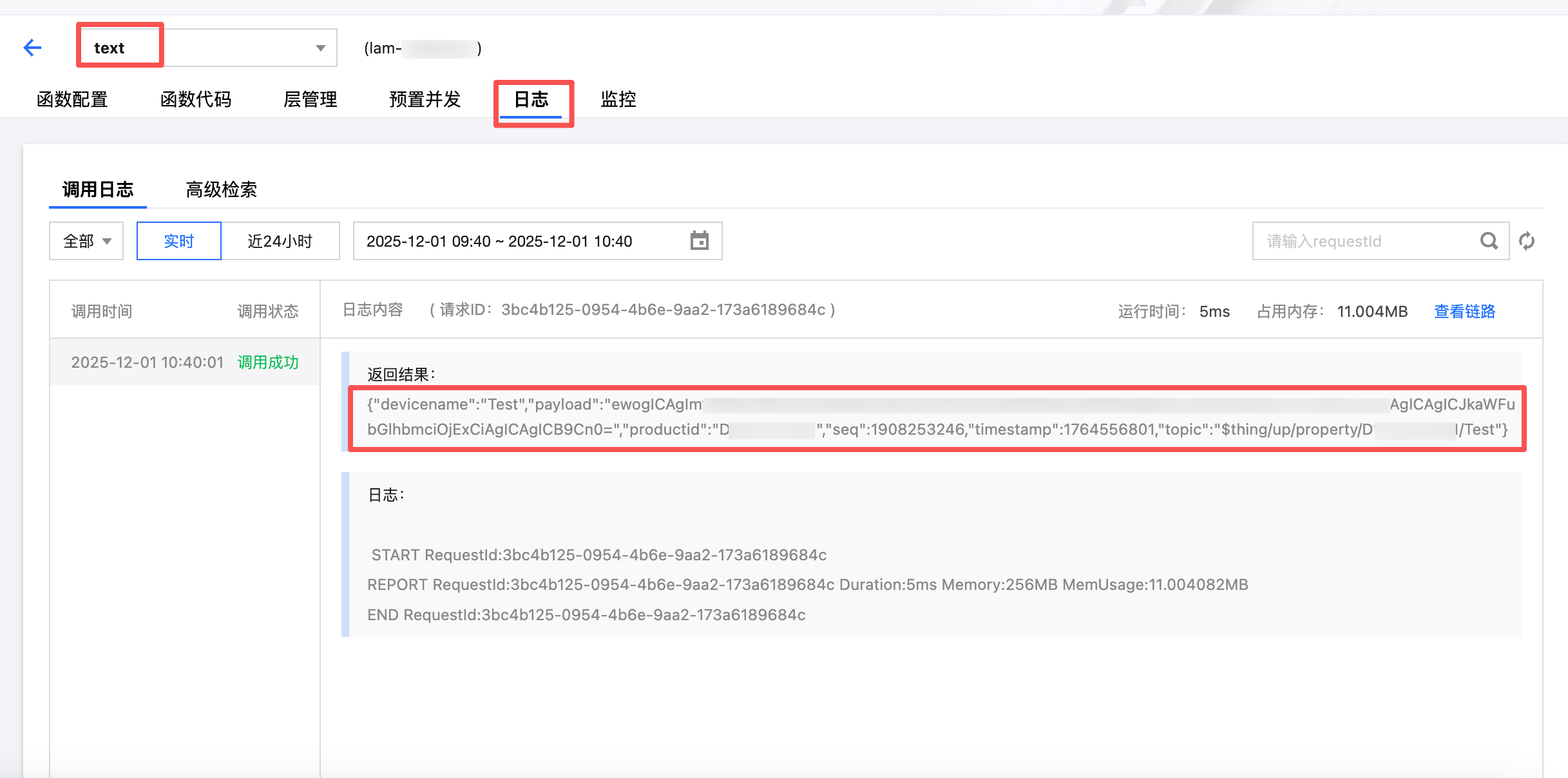
Task: Click the refresh logs icon
Action: pos(1527,241)
